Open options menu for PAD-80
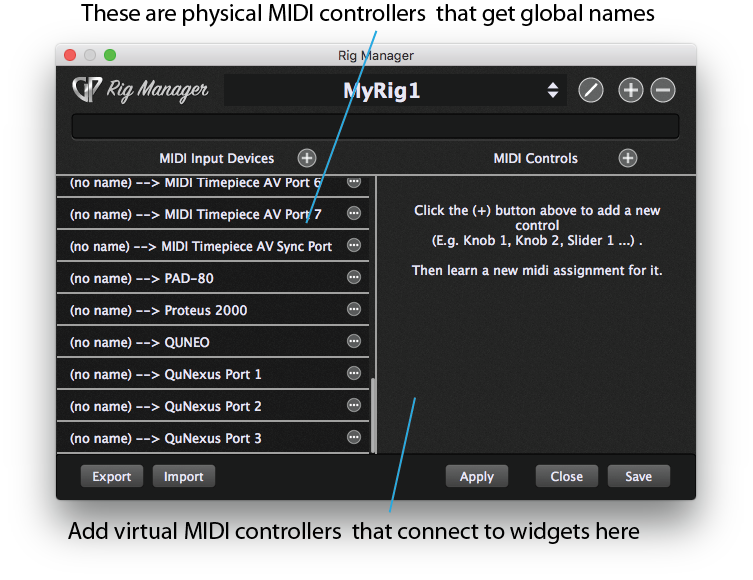 click(354, 277)
